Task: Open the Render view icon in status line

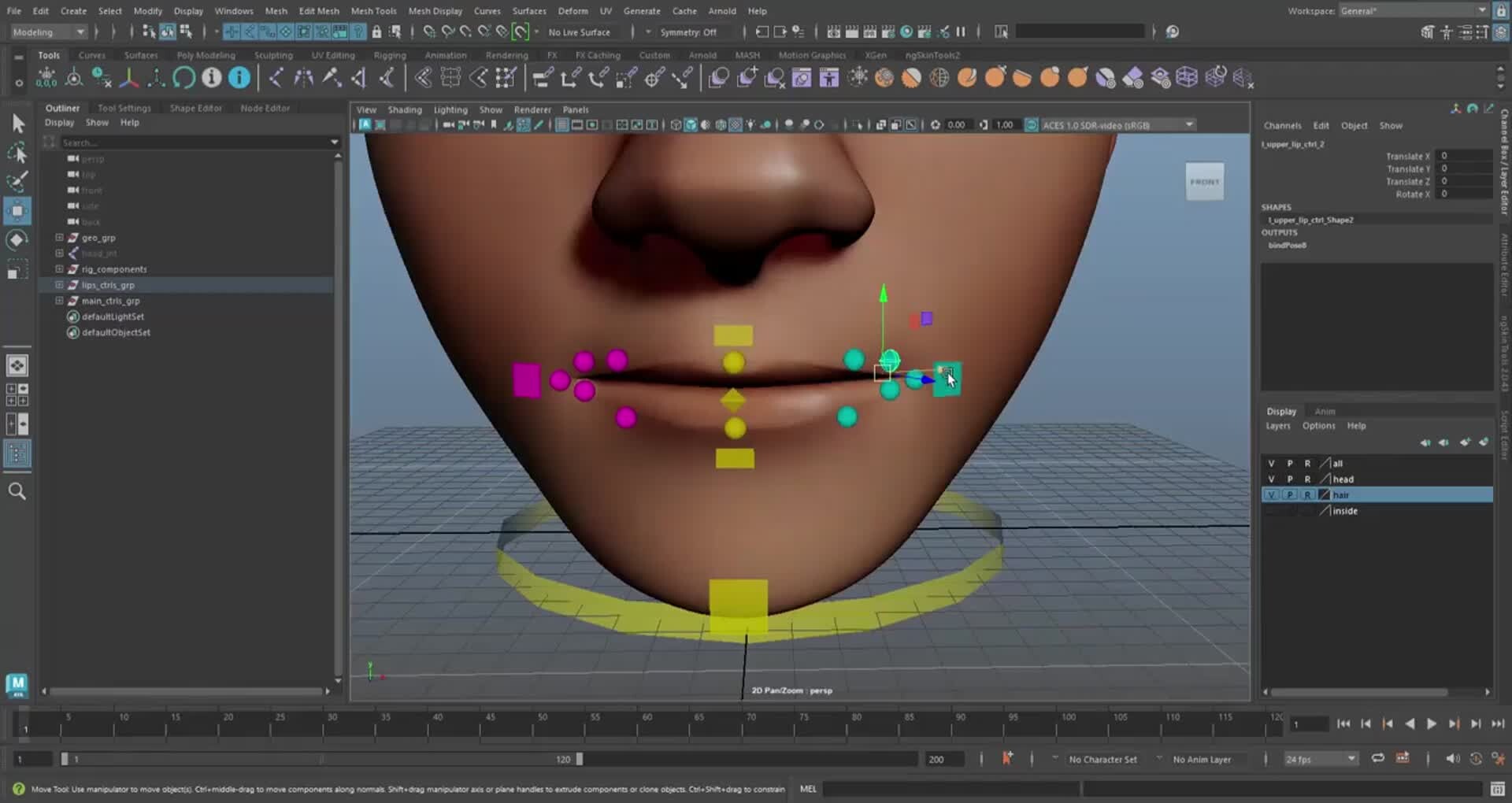Action: [x=834, y=31]
